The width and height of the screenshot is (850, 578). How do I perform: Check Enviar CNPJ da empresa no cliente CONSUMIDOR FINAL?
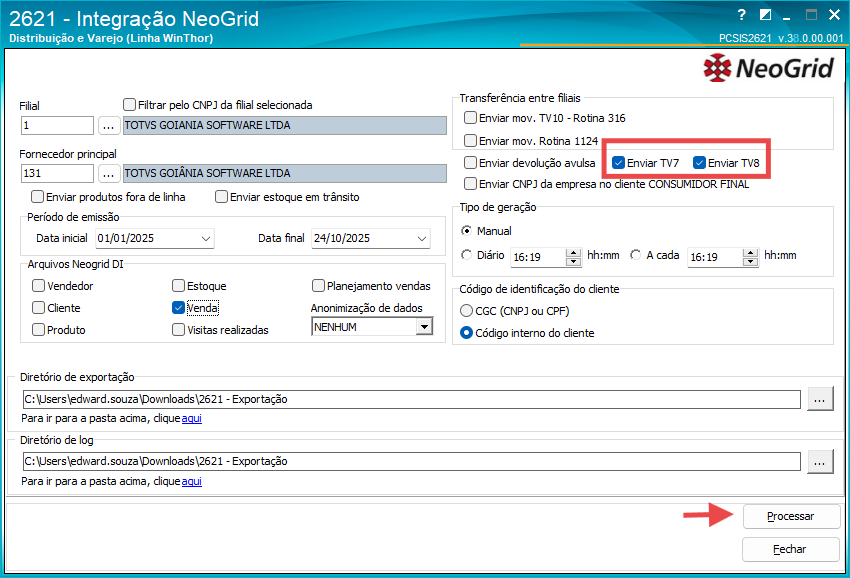[471, 183]
